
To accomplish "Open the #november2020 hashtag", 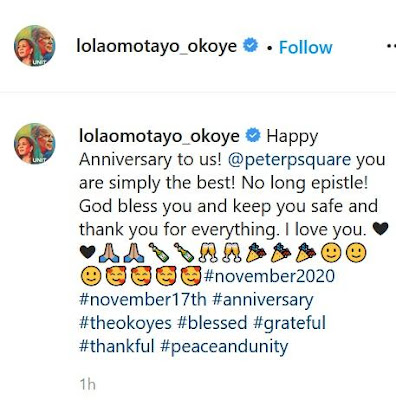I will pos(269,276).
